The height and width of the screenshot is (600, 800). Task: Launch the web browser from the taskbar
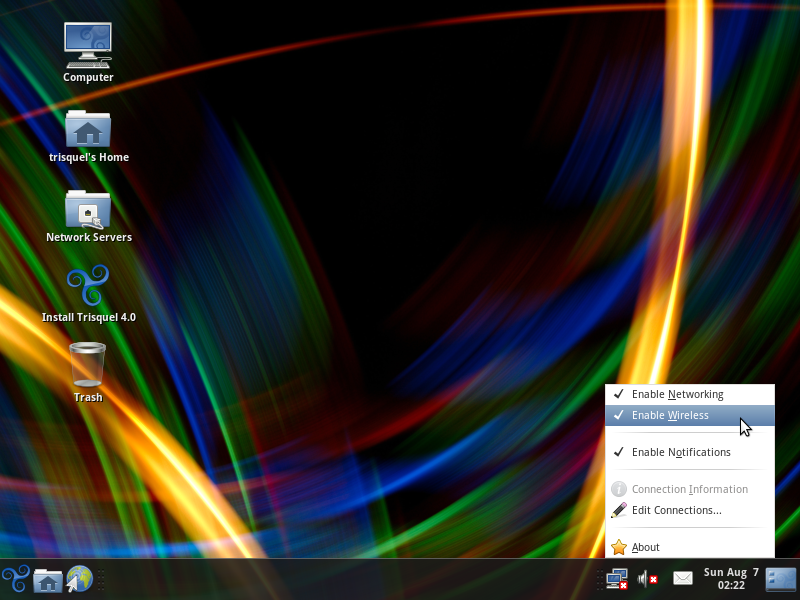tap(79, 579)
